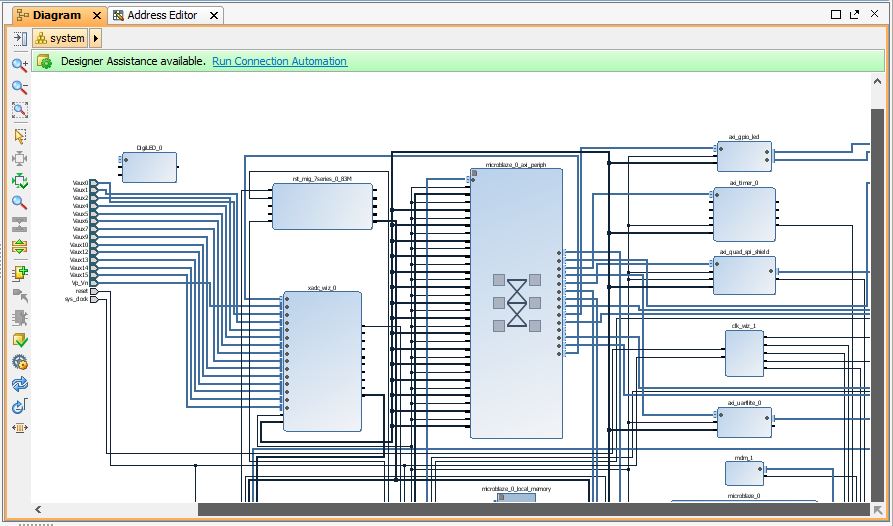The height and width of the screenshot is (526, 893).
Task: Expand the interface plus on DigiLED_0 block
Action: 120,159
